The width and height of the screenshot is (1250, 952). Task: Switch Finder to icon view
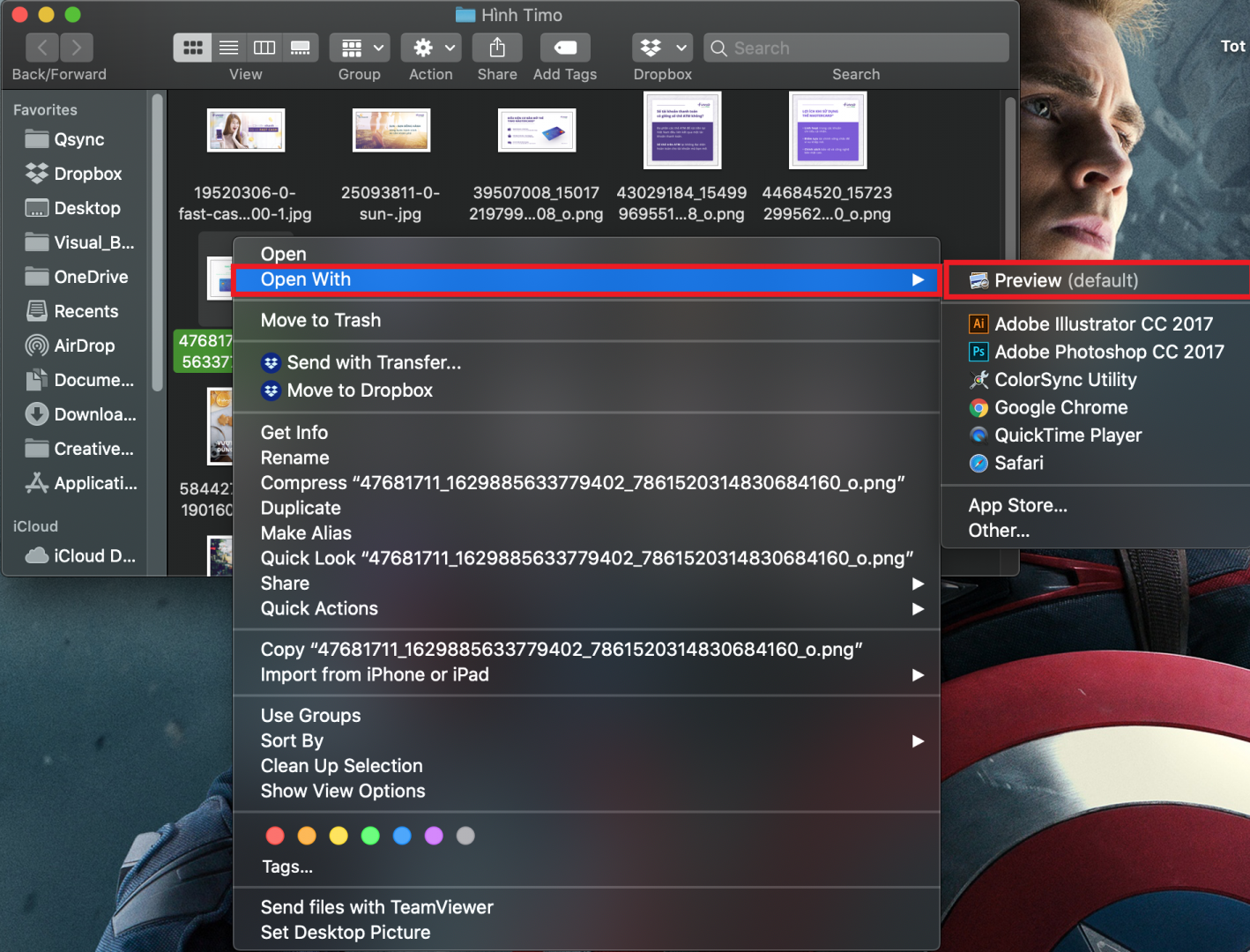click(193, 48)
